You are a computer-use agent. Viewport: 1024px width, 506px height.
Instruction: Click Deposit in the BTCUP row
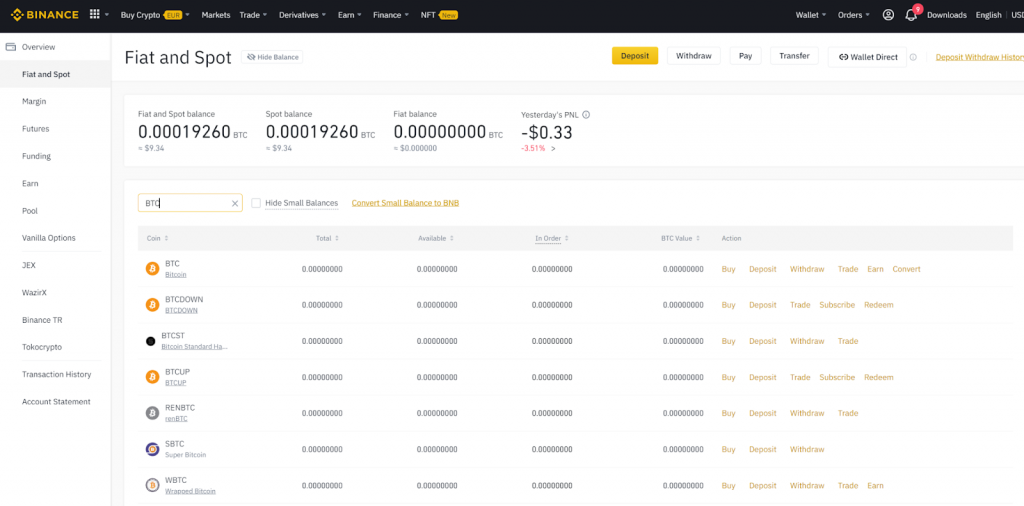[x=763, y=377]
